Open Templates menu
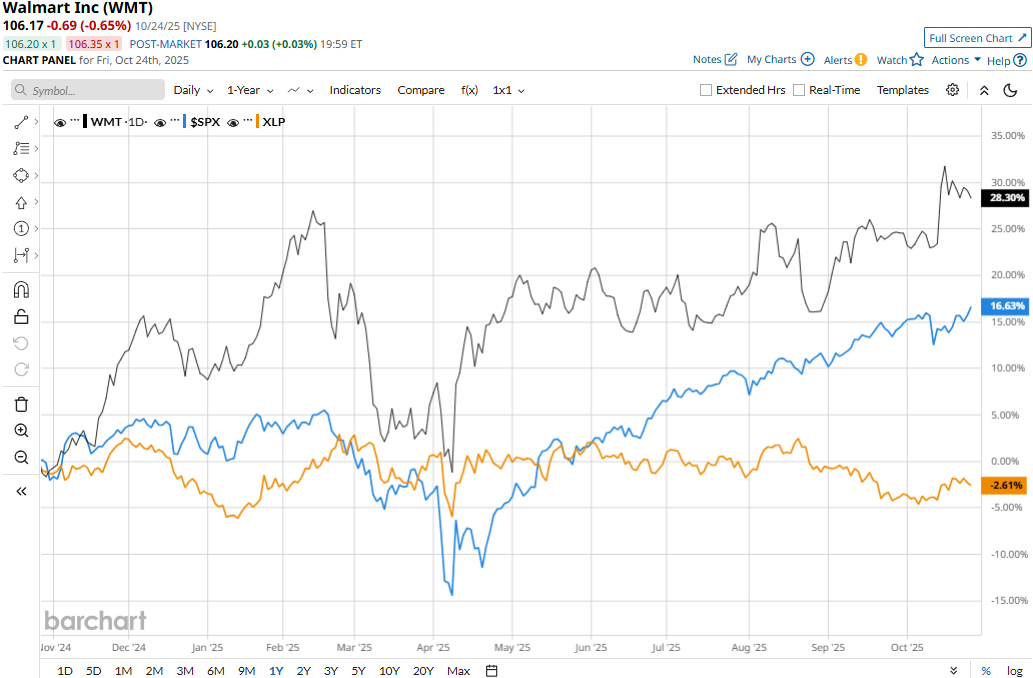 (x=903, y=90)
